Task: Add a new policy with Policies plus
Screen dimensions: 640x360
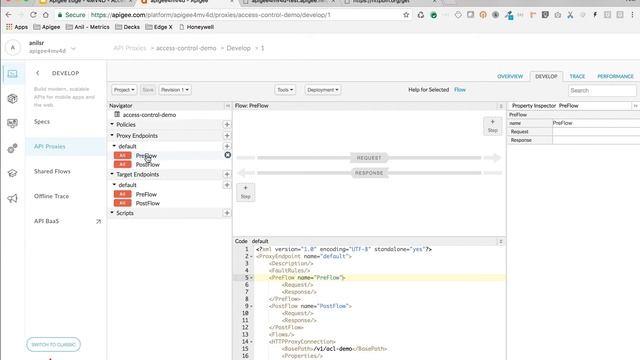Action: tap(227, 124)
